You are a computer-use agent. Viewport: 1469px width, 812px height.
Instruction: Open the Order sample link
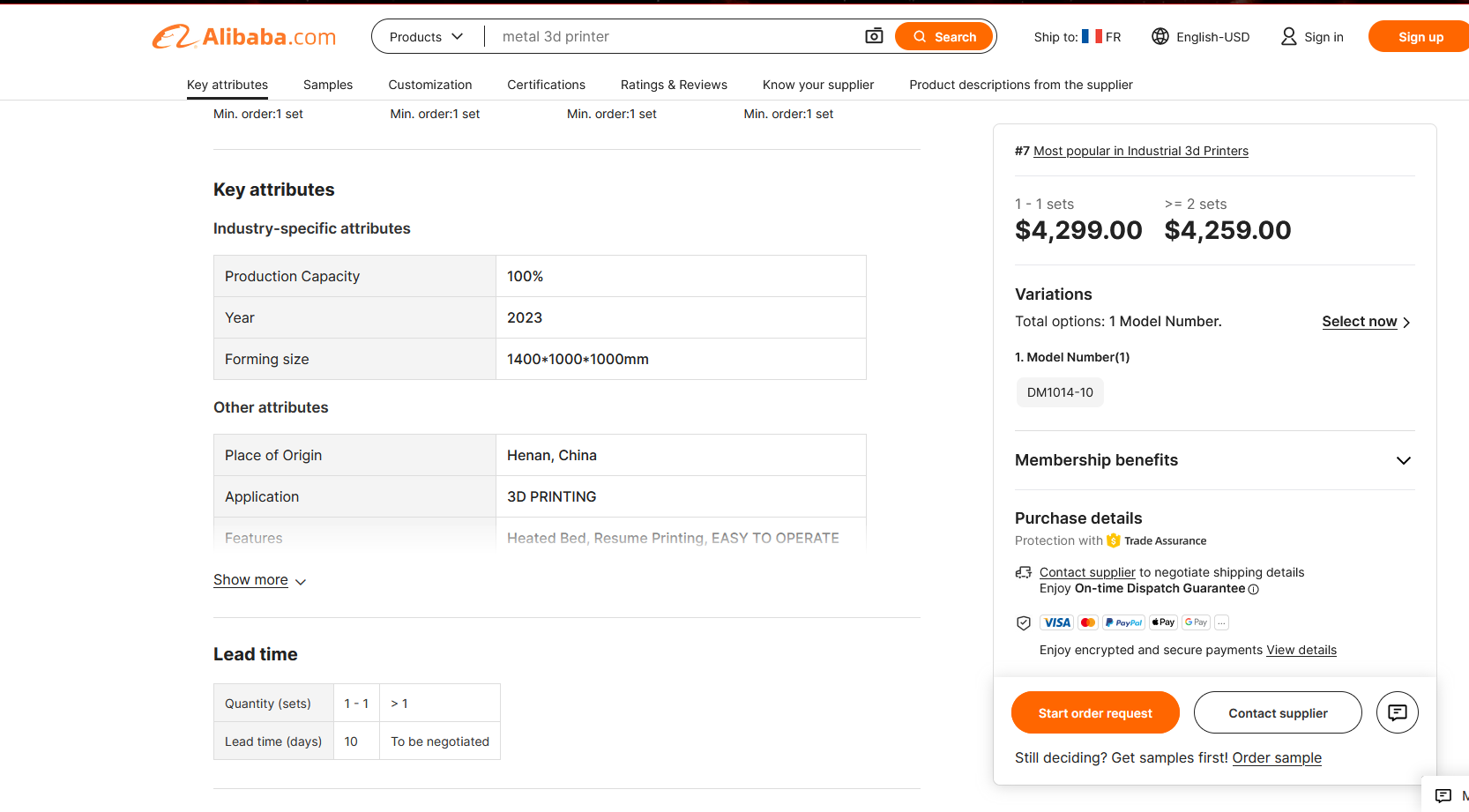tap(1277, 757)
